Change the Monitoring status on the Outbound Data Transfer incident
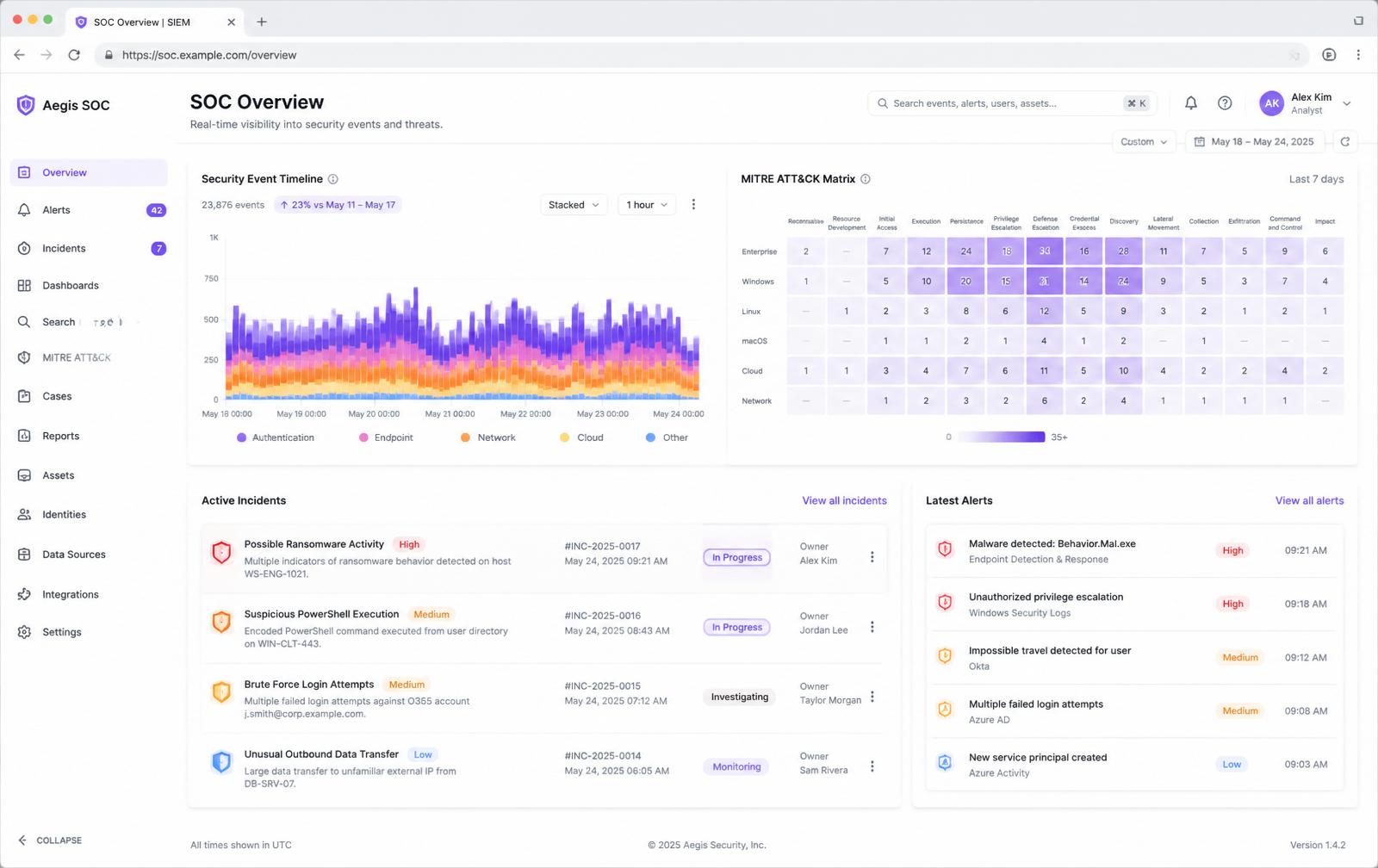Screen dimensions: 1378x868 737,766
